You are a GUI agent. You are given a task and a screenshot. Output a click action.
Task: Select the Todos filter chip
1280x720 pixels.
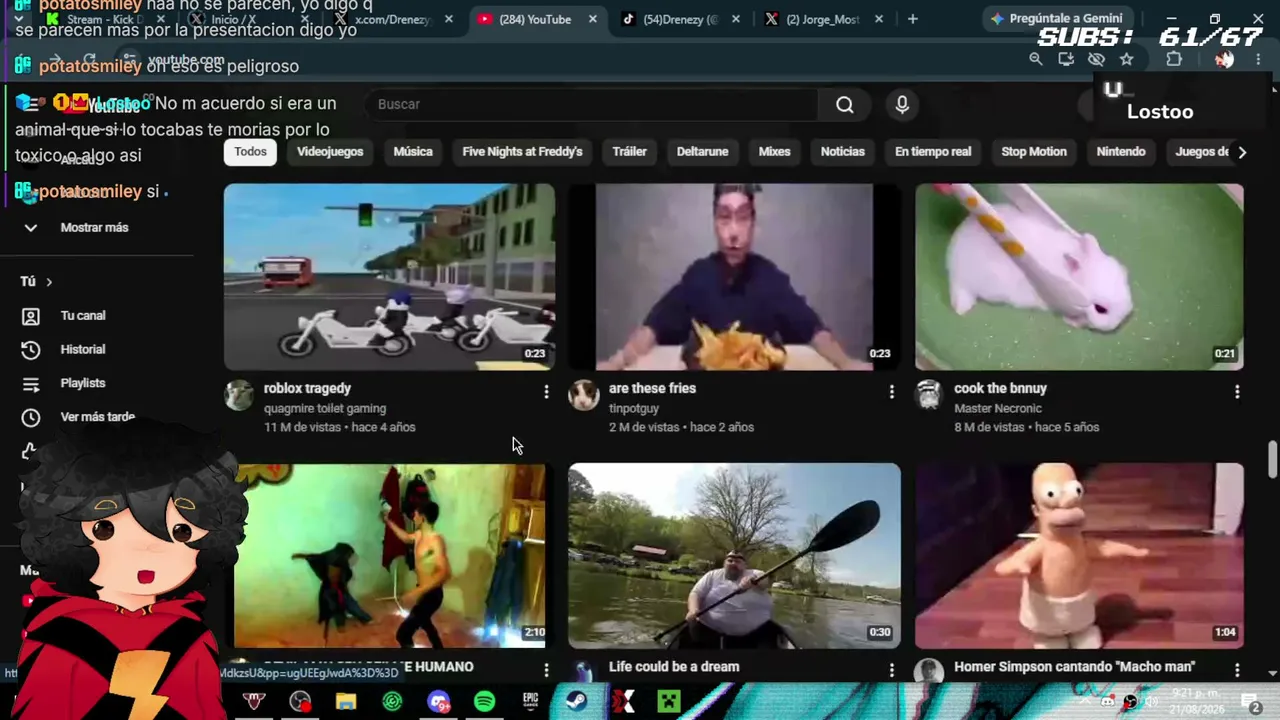[250, 152]
